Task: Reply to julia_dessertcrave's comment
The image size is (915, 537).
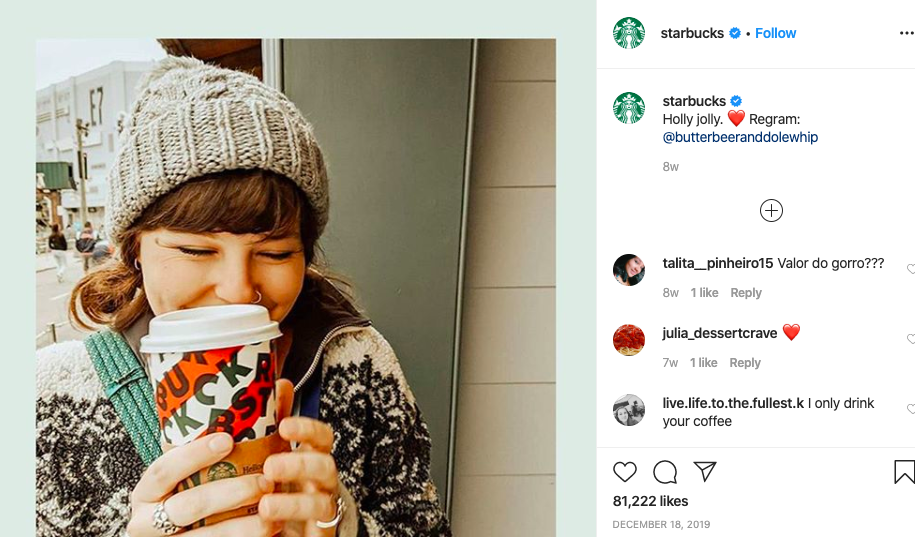Action: point(745,363)
